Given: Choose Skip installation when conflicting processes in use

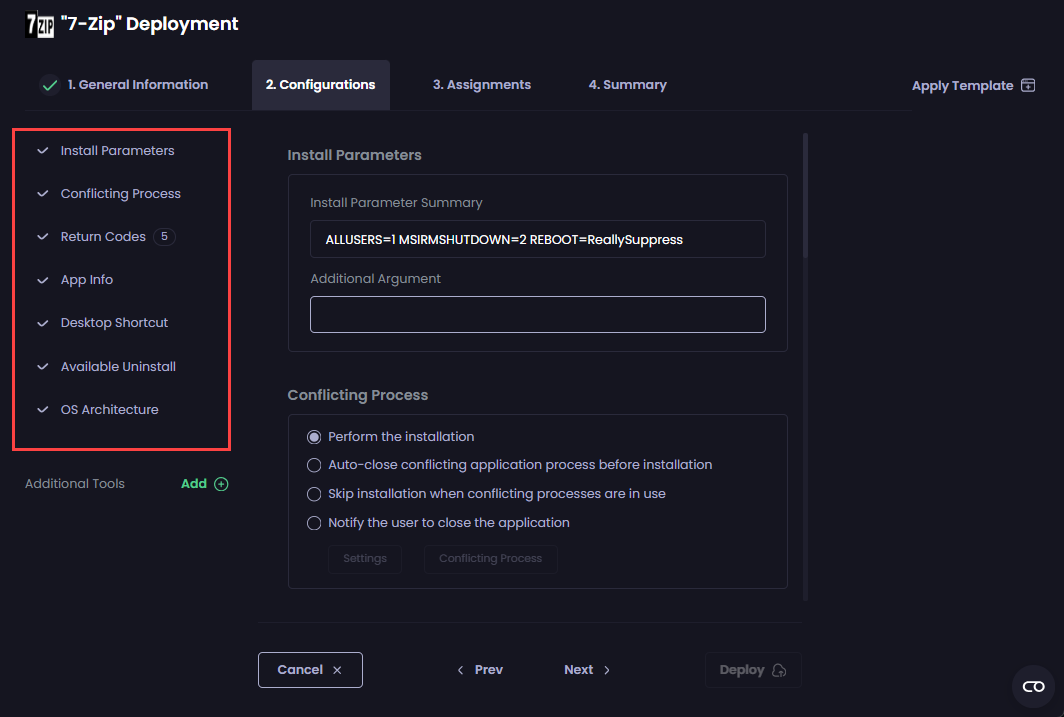Looking at the screenshot, I should point(315,494).
